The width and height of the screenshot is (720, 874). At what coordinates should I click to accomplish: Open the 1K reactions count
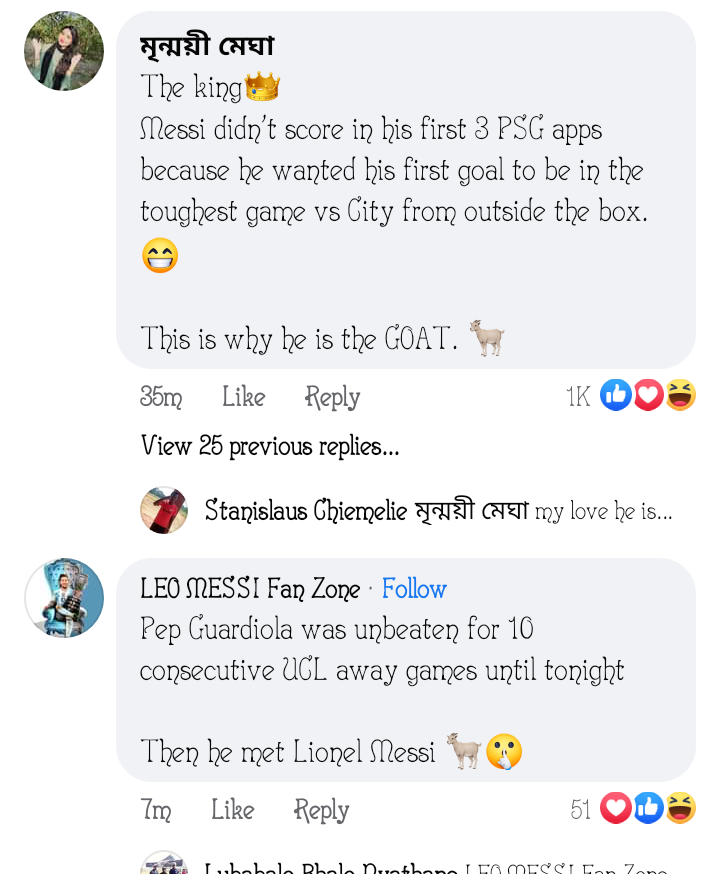(578, 397)
